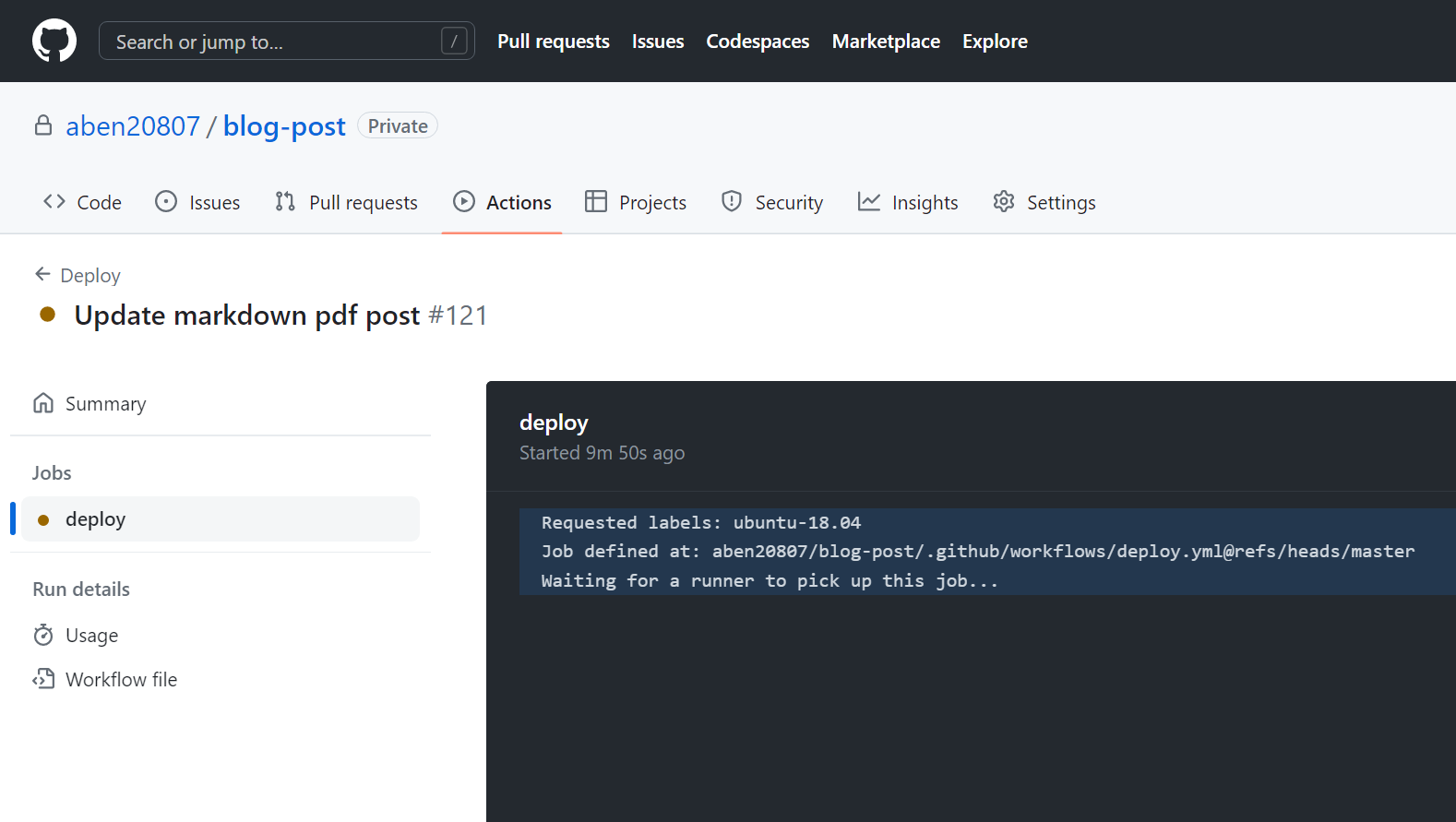Image resolution: width=1456 pixels, height=822 pixels.
Task: Select the Actions repository tab
Action: point(502,202)
